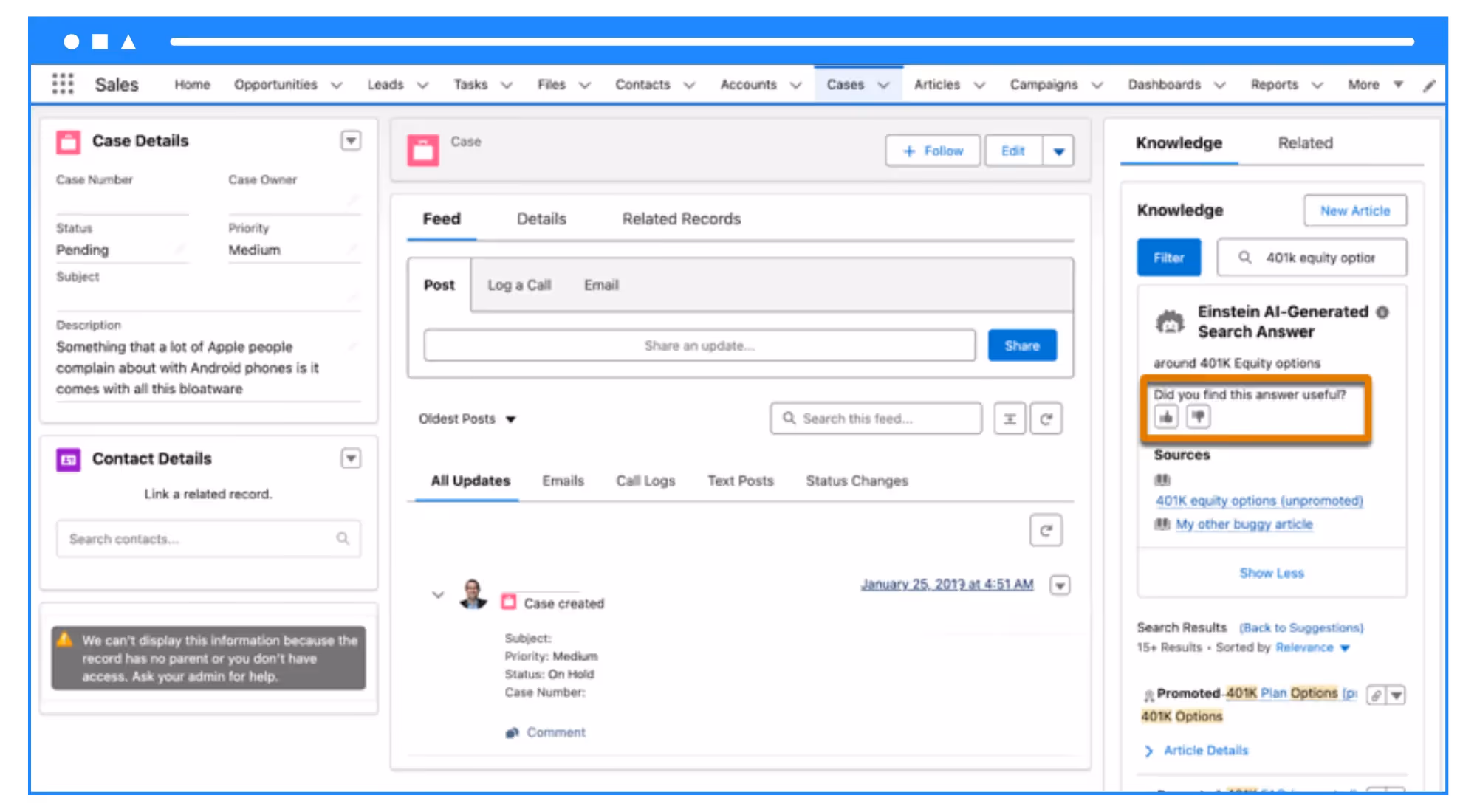Viewport: 1477px width, 812px height.
Task: Switch to the Details tab
Action: (x=541, y=219)
